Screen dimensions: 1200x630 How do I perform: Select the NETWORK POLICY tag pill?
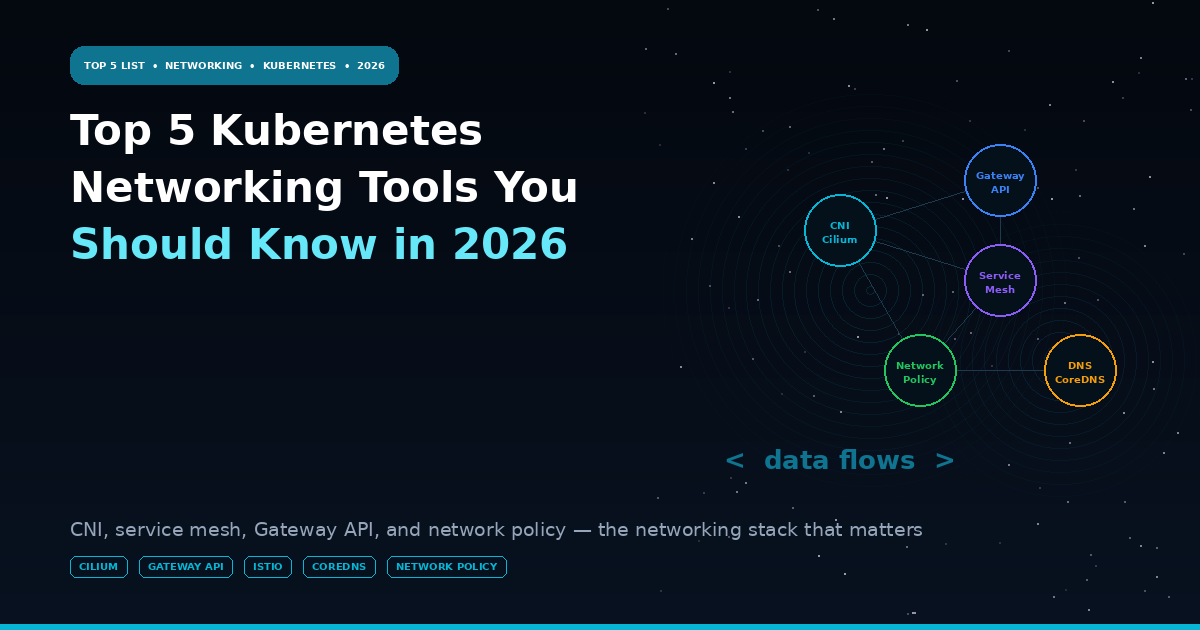[447, 567]
